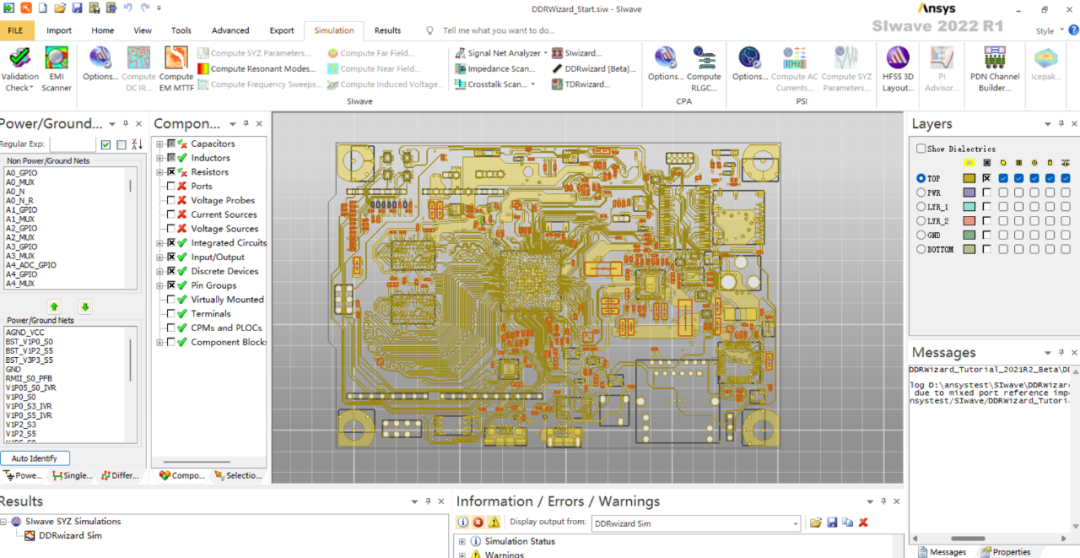The height and width of the screenshot is (558, 1080).
Task: Click Compute EM MTTF icon
Action: (x=176, y=68)
